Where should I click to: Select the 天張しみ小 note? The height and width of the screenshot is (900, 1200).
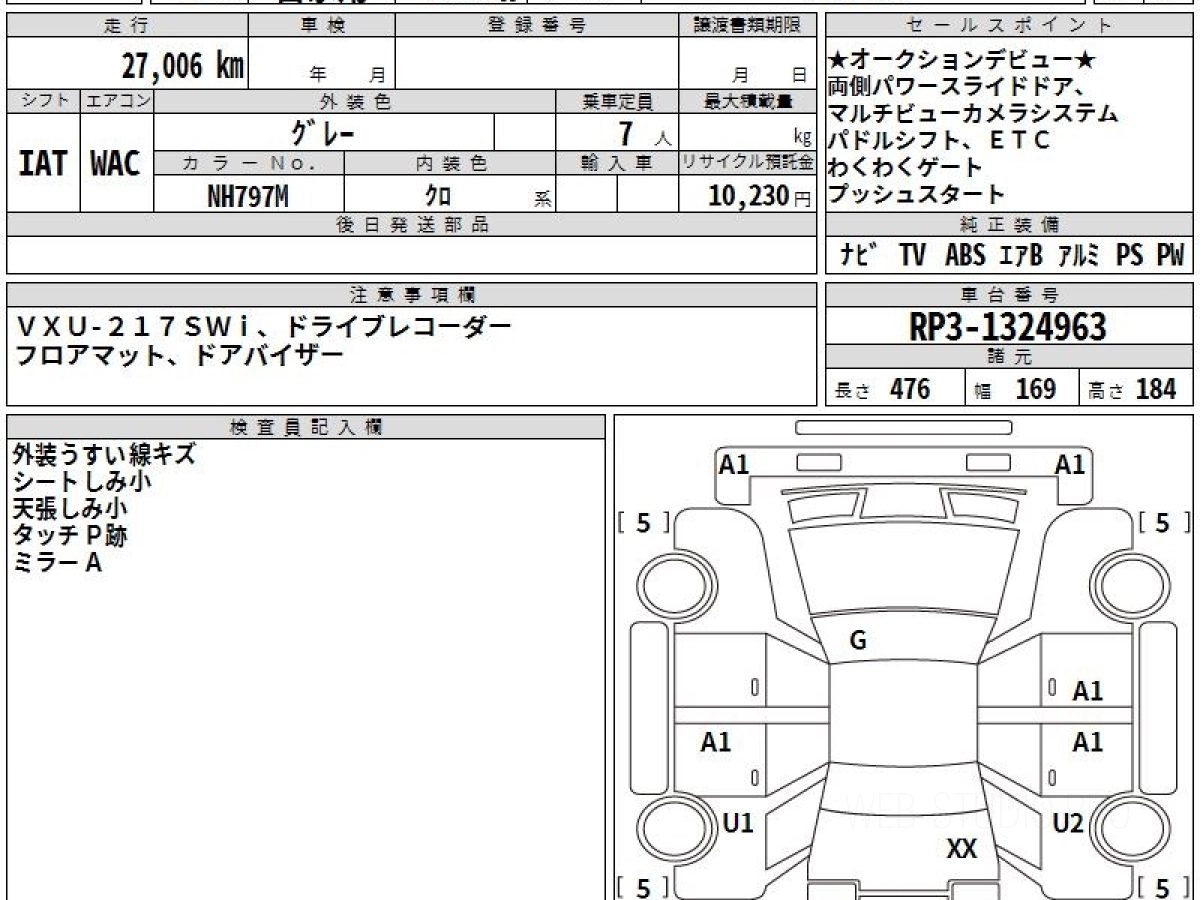coord(70,508)
